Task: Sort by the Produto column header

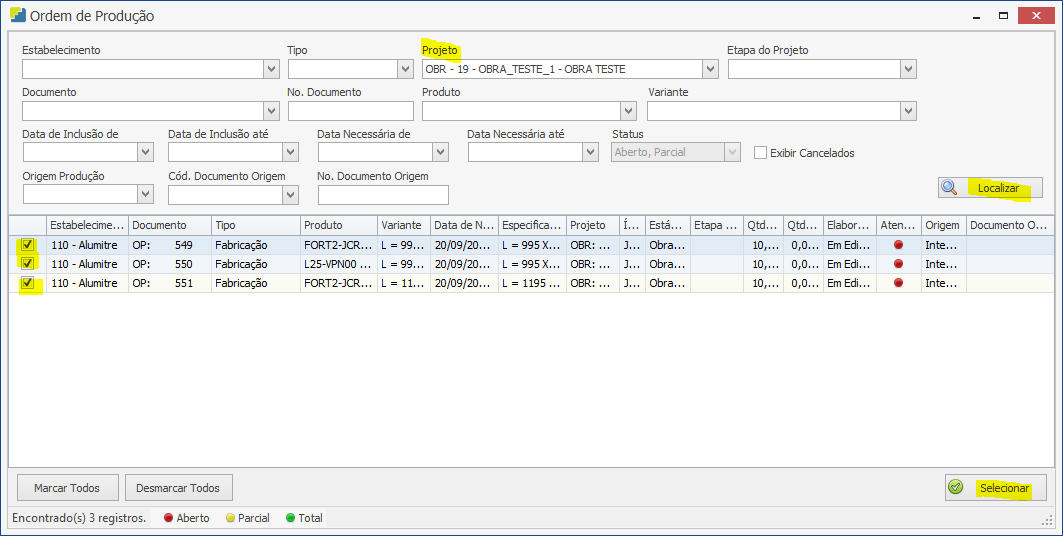Action: coord(338,225)
